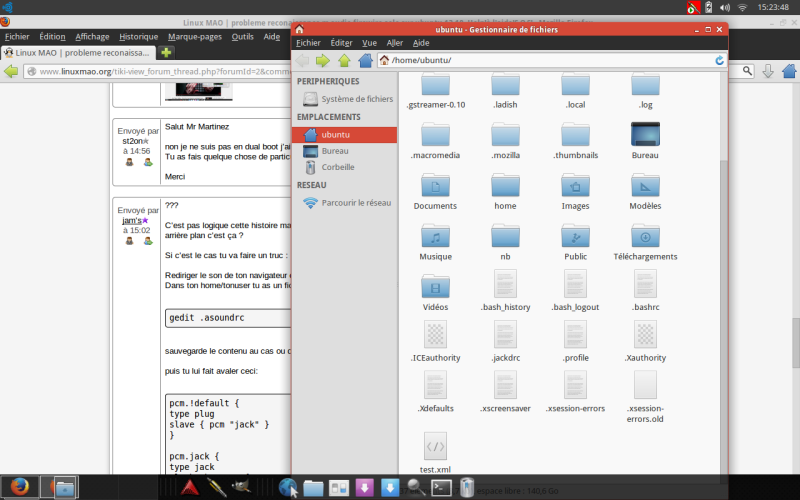
Task: Click Firefox back arrow button
Action: pos(11,71)
